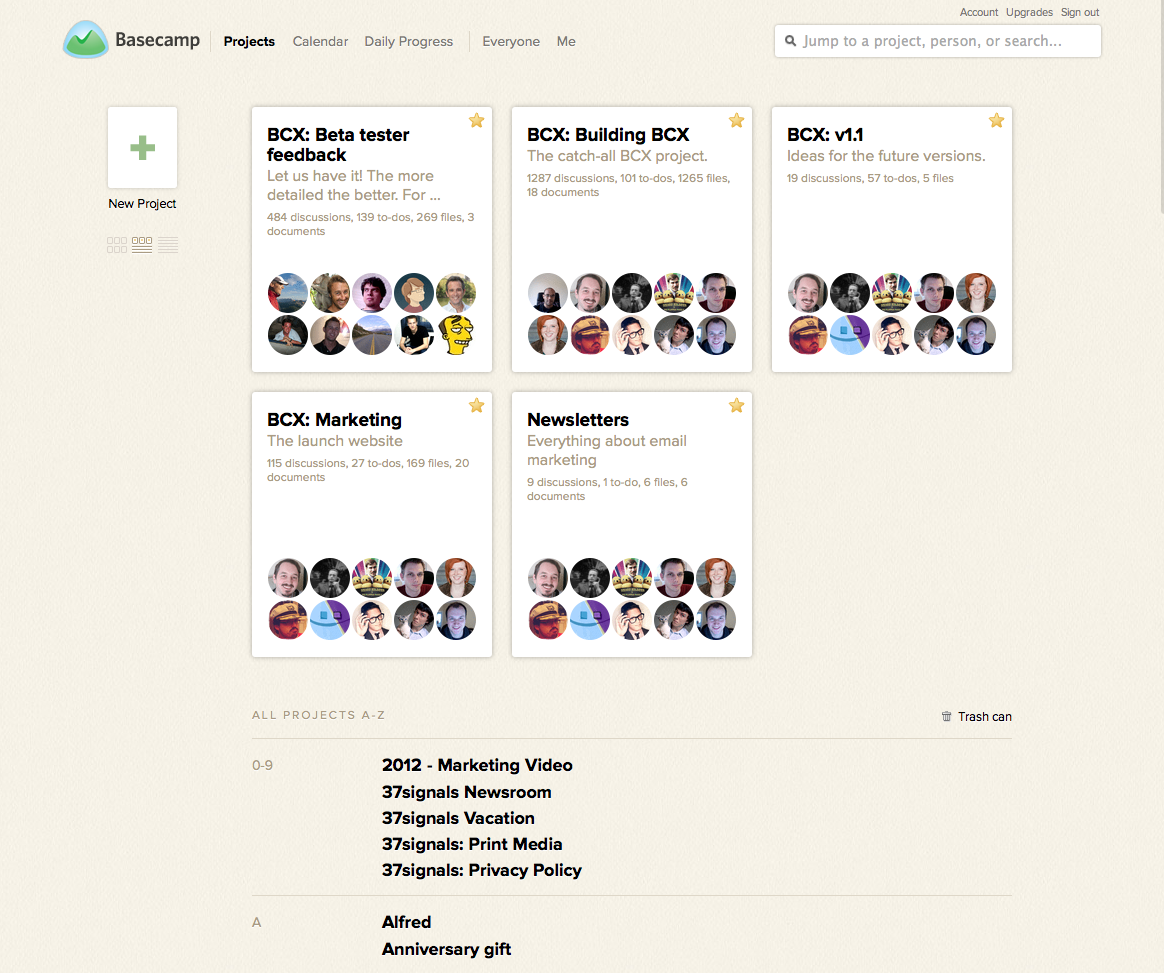Open the Everyone section

click(511, 42)
